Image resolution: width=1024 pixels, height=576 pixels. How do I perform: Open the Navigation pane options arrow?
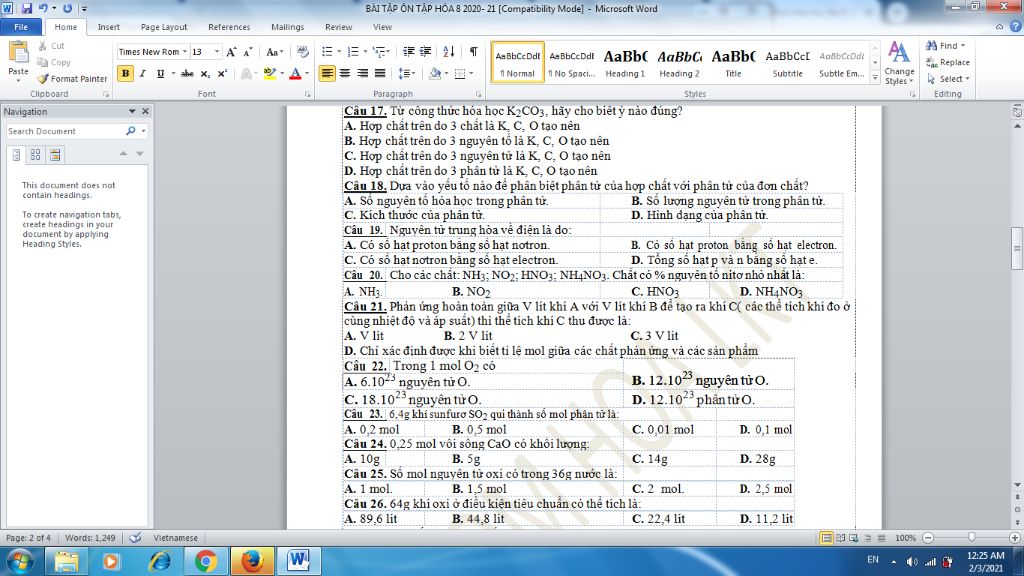(x=132, y=112)
